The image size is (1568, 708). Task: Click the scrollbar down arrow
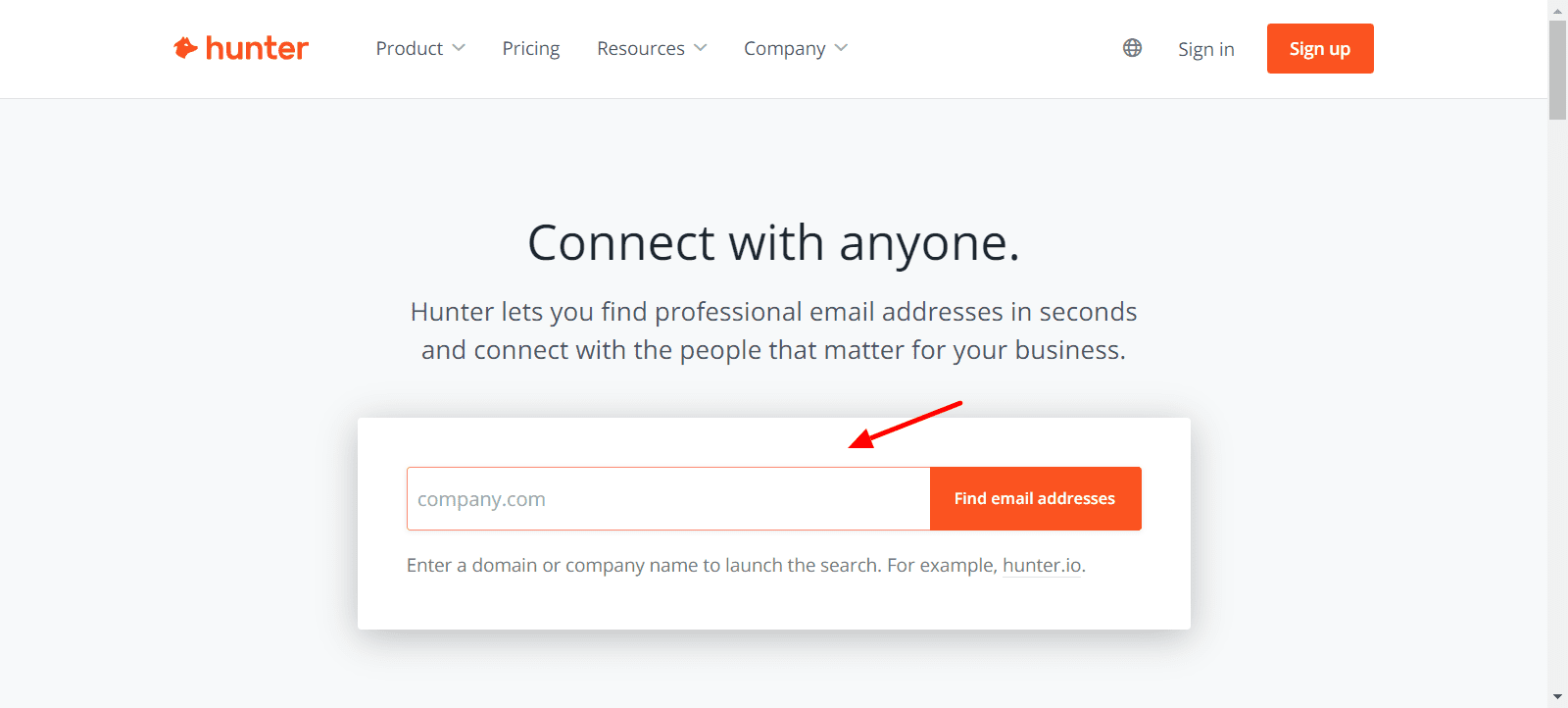point(1557,697)
